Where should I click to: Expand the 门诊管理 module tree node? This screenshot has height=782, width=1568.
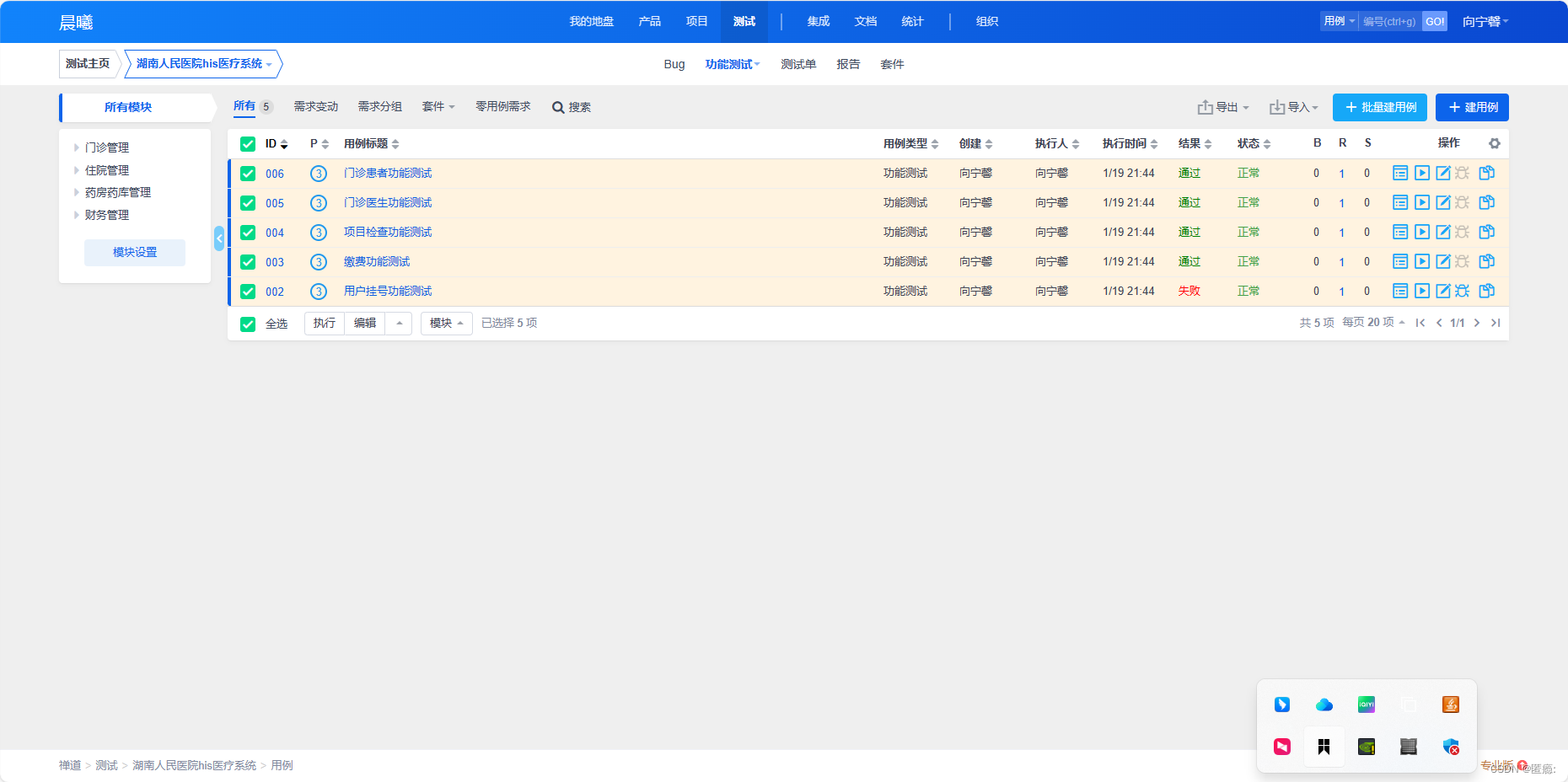tap(77, 147)
